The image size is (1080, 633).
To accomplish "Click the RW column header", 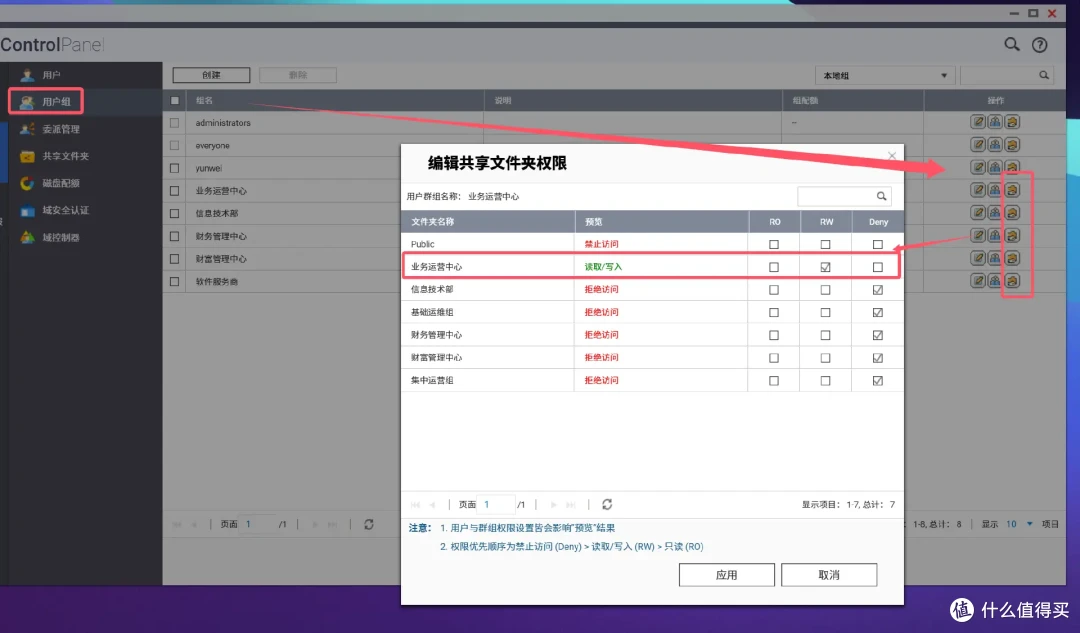I will (826, 222).
